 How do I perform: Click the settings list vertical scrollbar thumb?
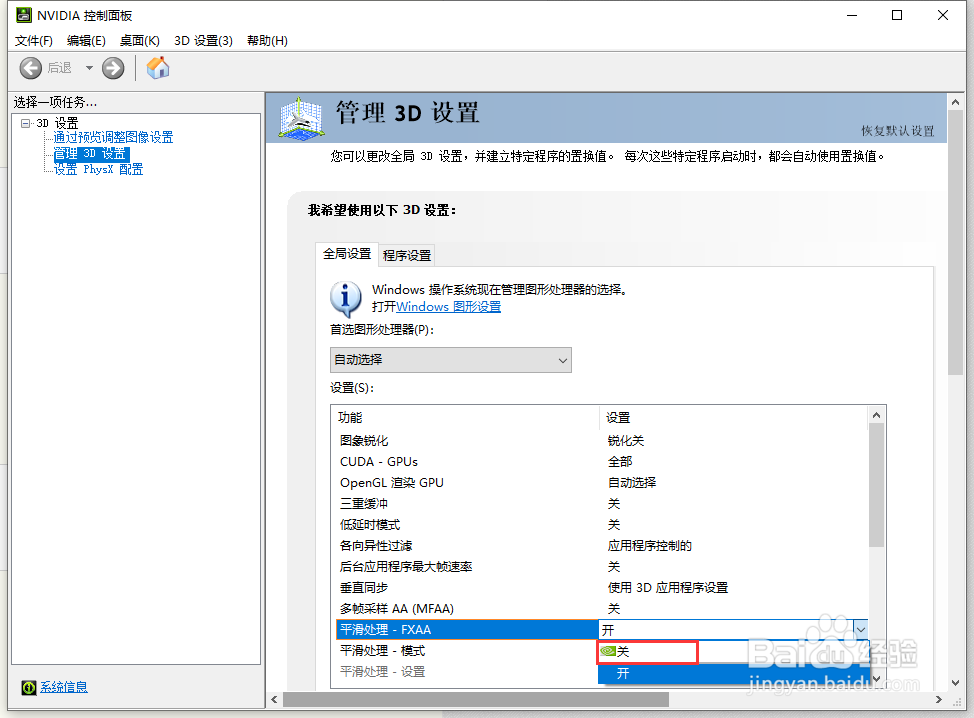876,485
